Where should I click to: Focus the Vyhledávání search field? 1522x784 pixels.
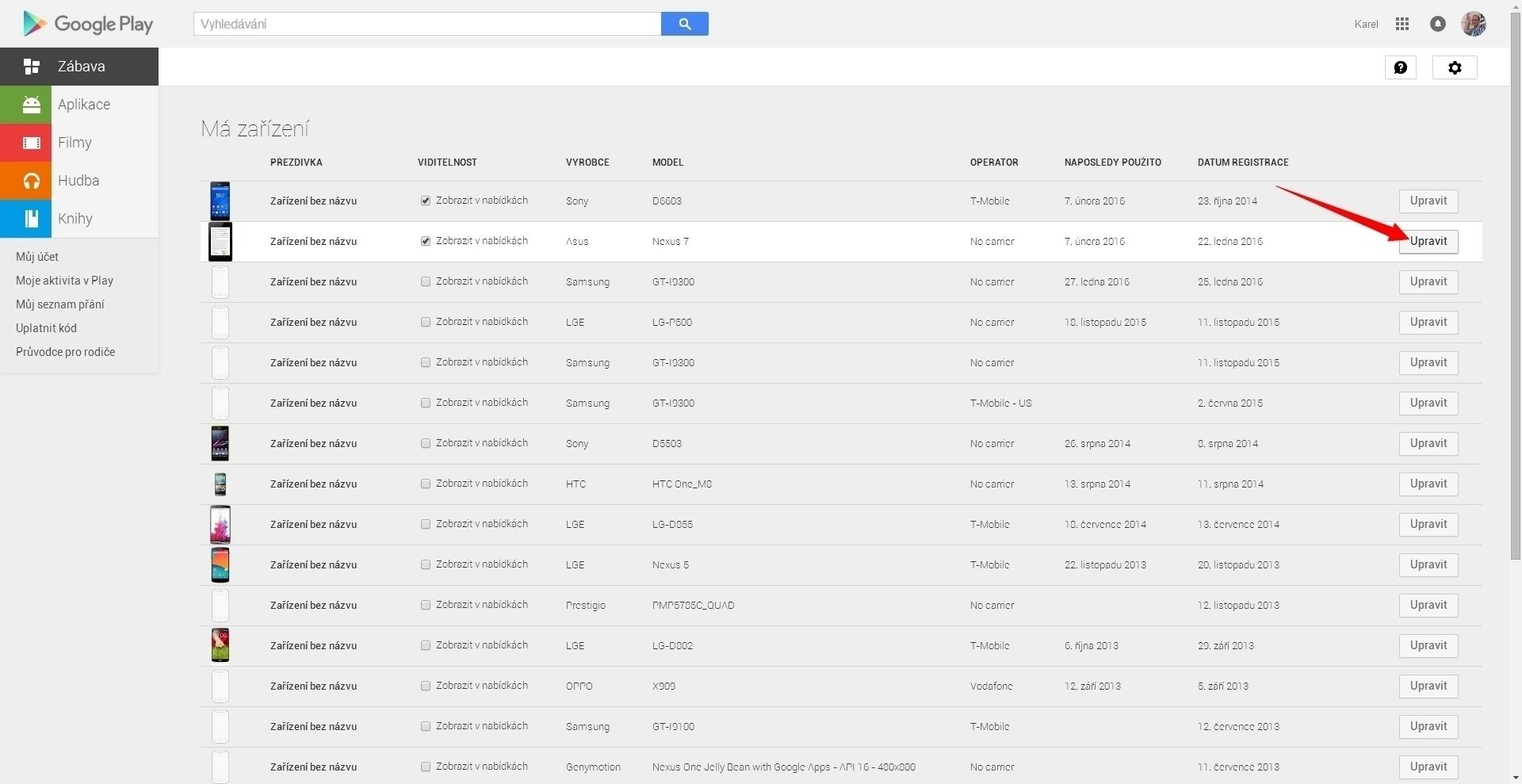pos(427,24)
